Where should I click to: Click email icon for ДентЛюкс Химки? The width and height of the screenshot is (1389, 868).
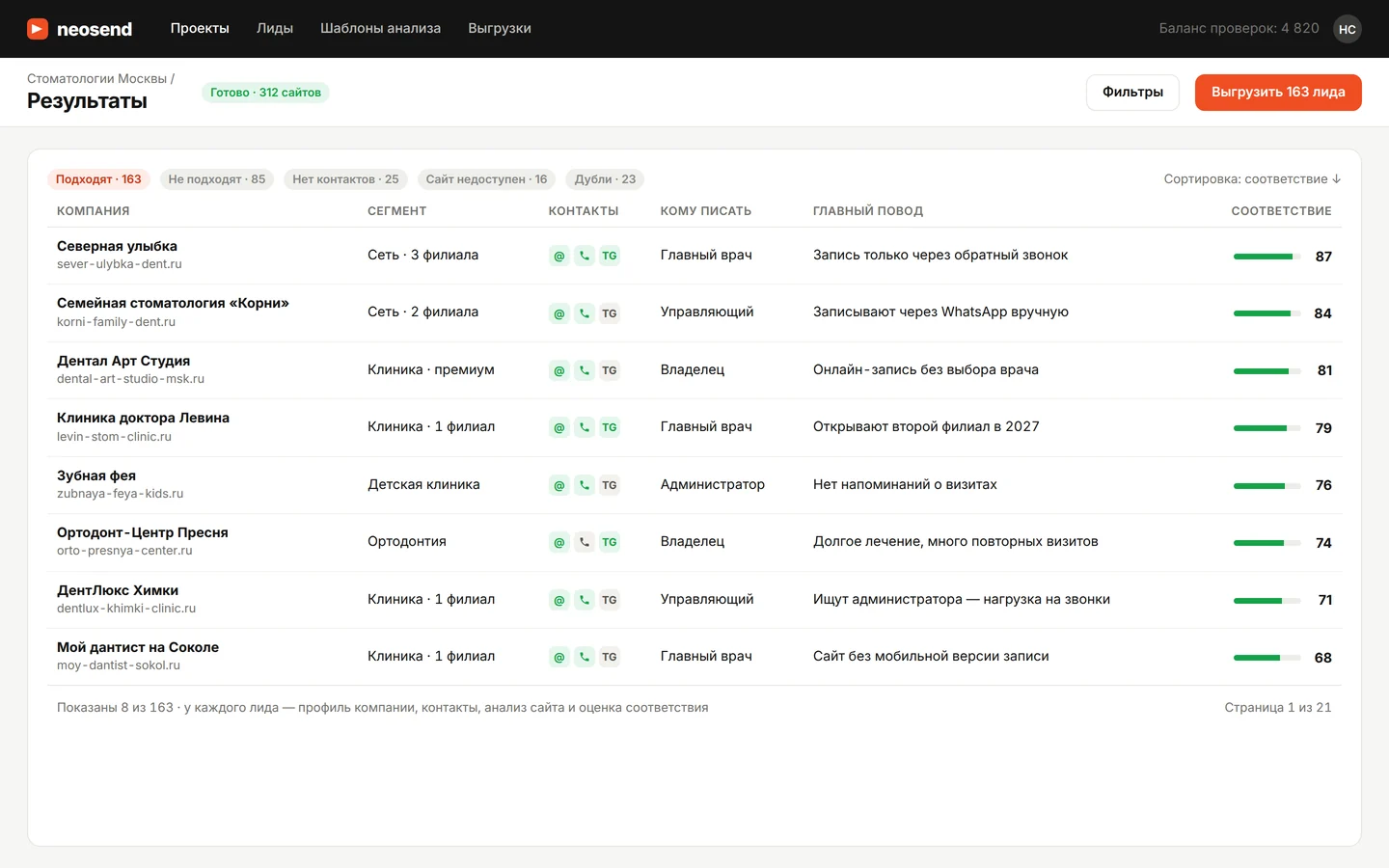pyautogui.click(x=559, y=600)
